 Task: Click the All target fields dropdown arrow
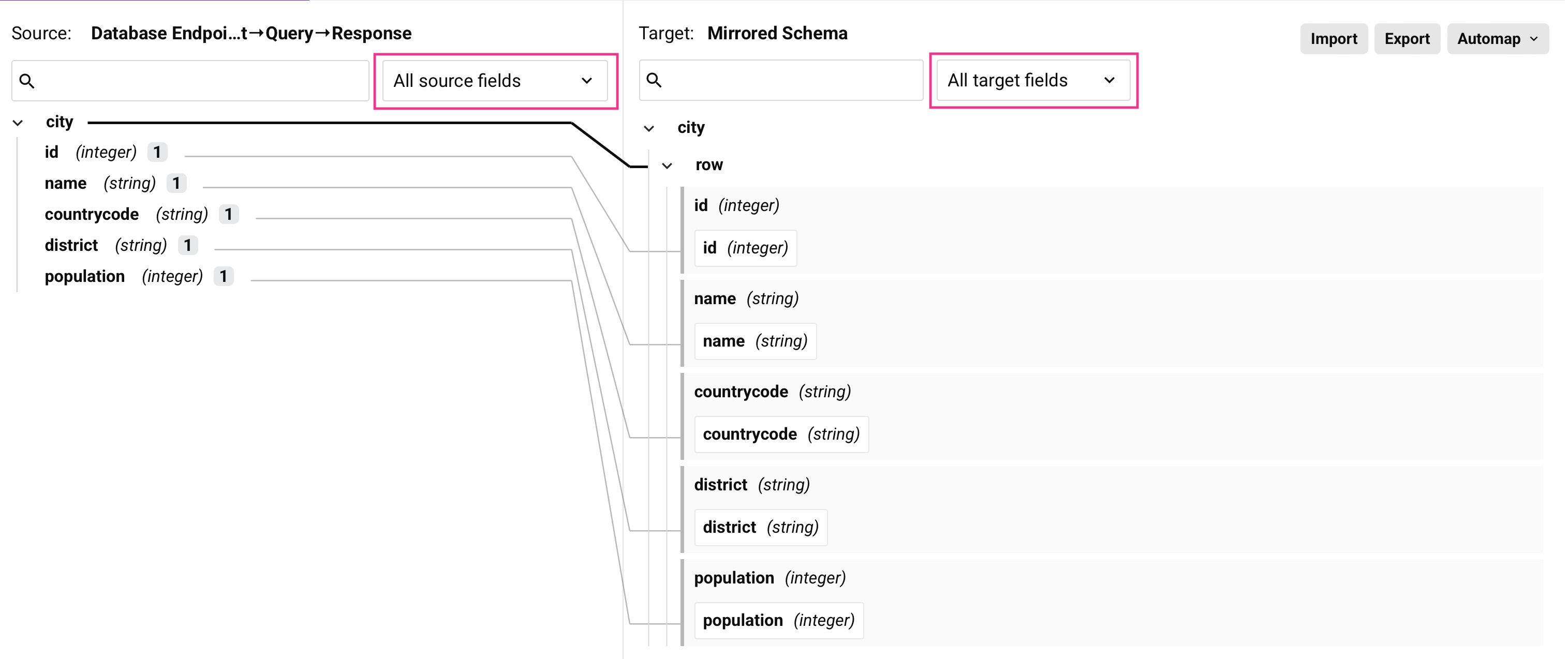click(1110, 80)
